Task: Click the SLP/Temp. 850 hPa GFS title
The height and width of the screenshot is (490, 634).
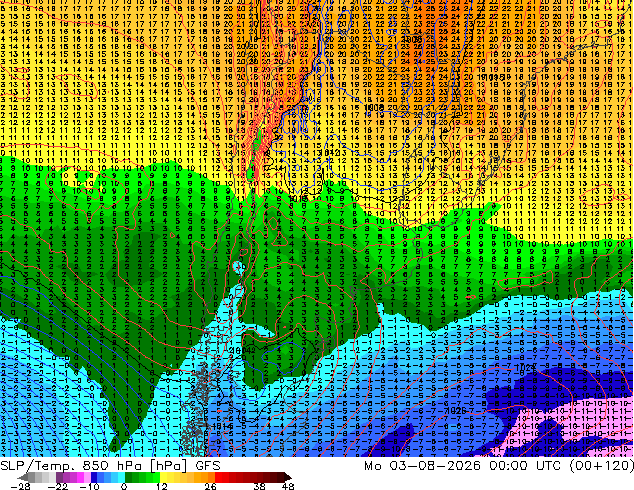Action: (110, 466)
